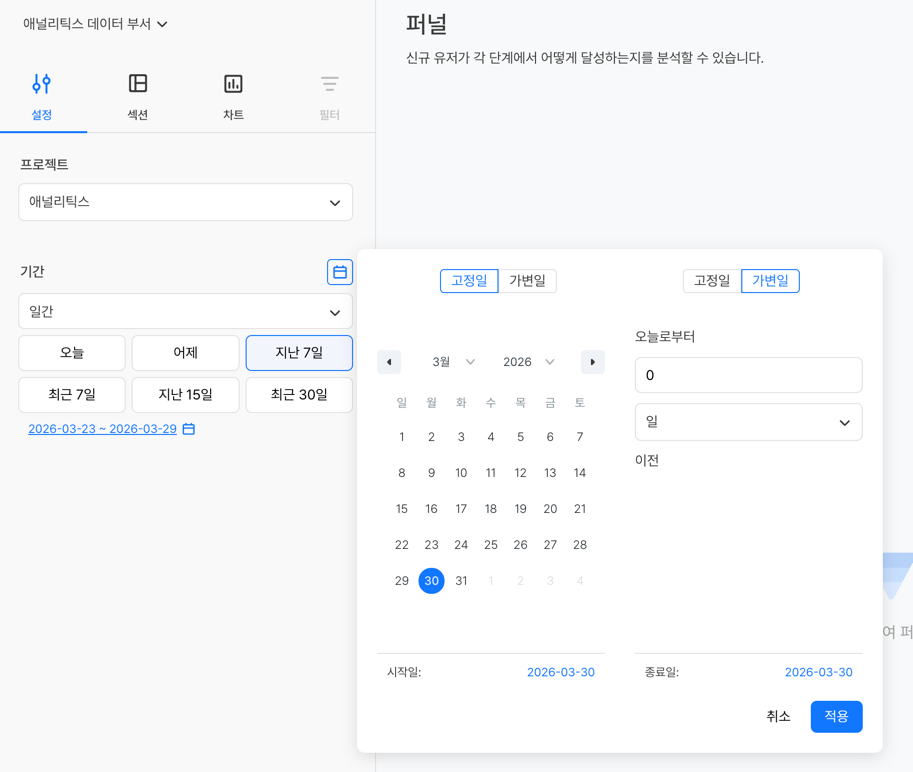Click the 필터 filter icon
The width and height of the screenshot is (913, 772).
pos(329,84)
